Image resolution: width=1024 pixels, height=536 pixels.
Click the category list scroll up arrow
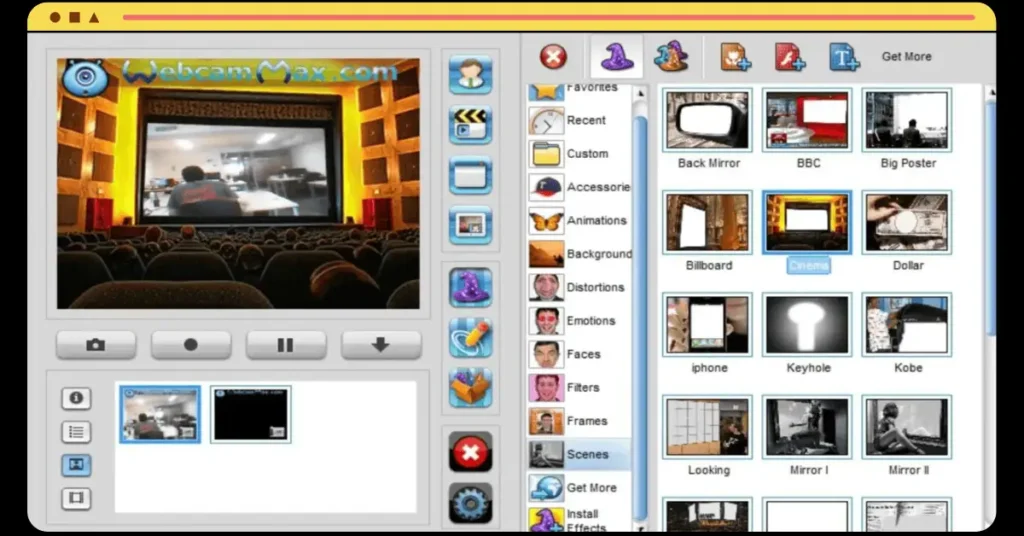641,93
